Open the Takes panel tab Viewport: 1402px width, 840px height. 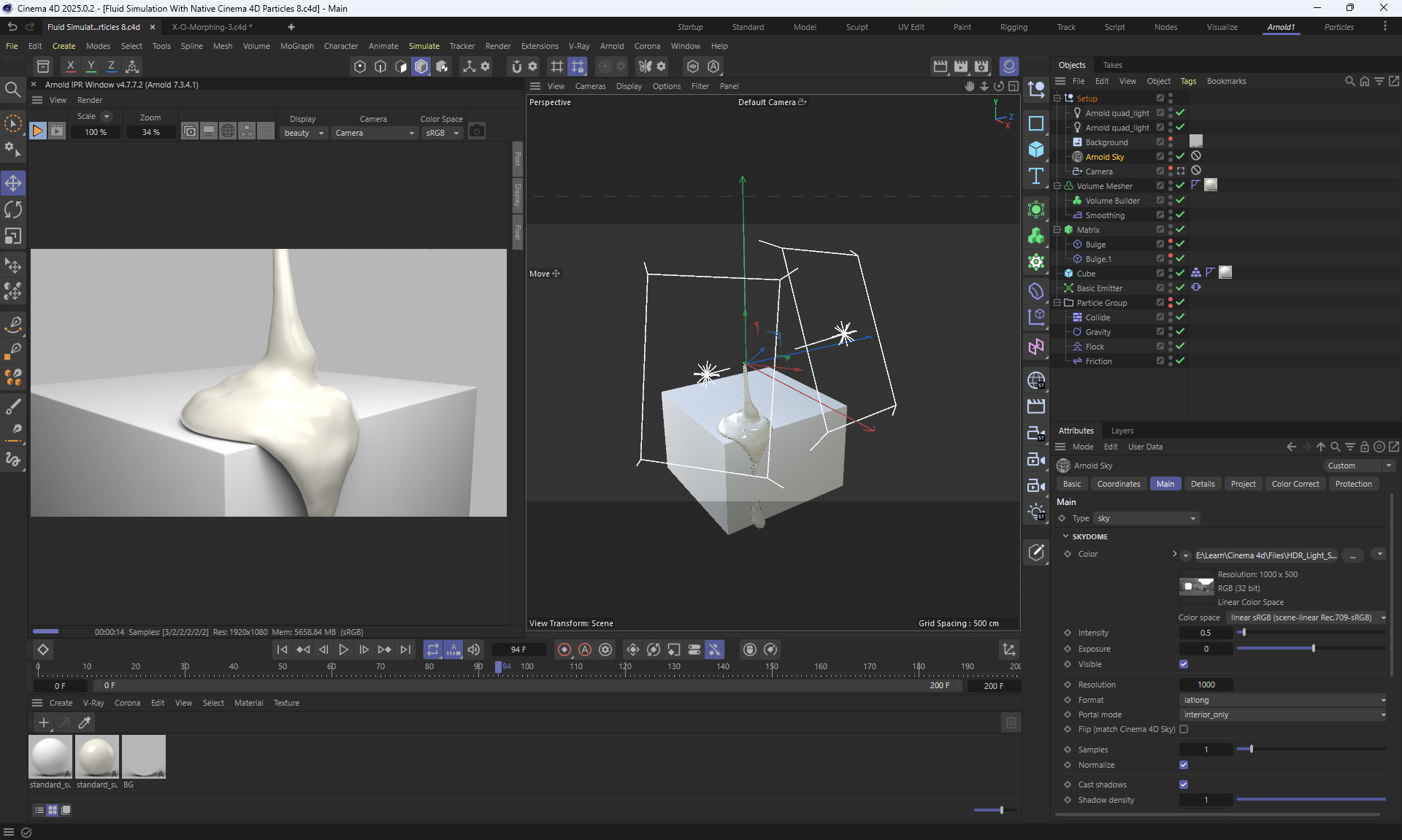1112,65
